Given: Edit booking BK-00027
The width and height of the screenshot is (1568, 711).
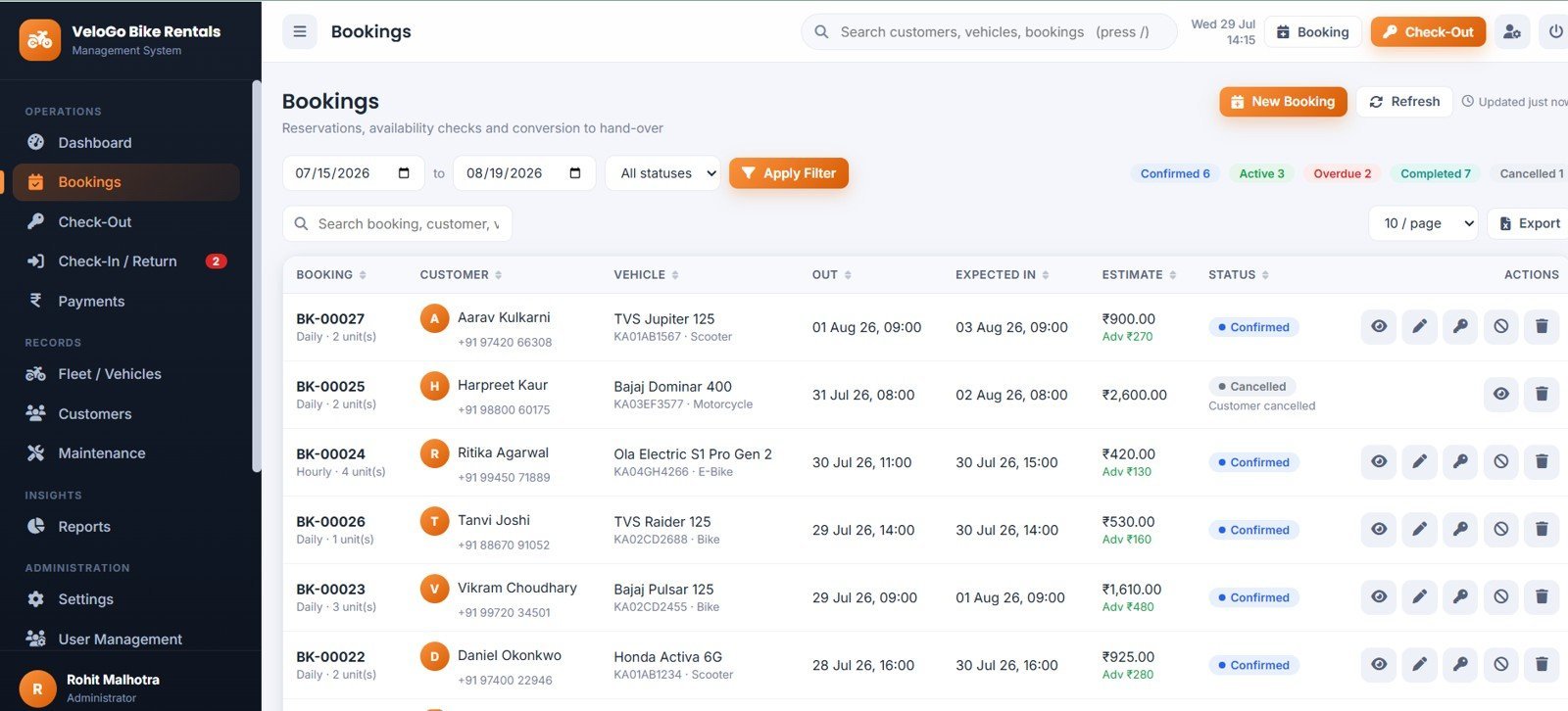Looking at the screenshot, I should 1419,326.
